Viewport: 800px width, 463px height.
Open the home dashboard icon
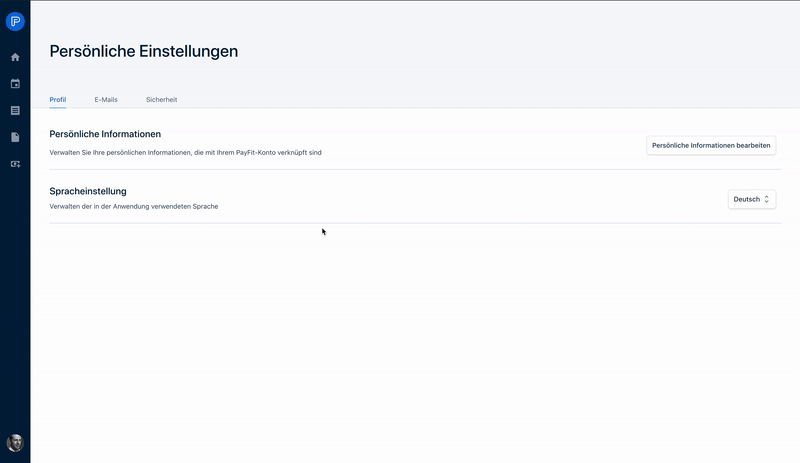point(15,57)
